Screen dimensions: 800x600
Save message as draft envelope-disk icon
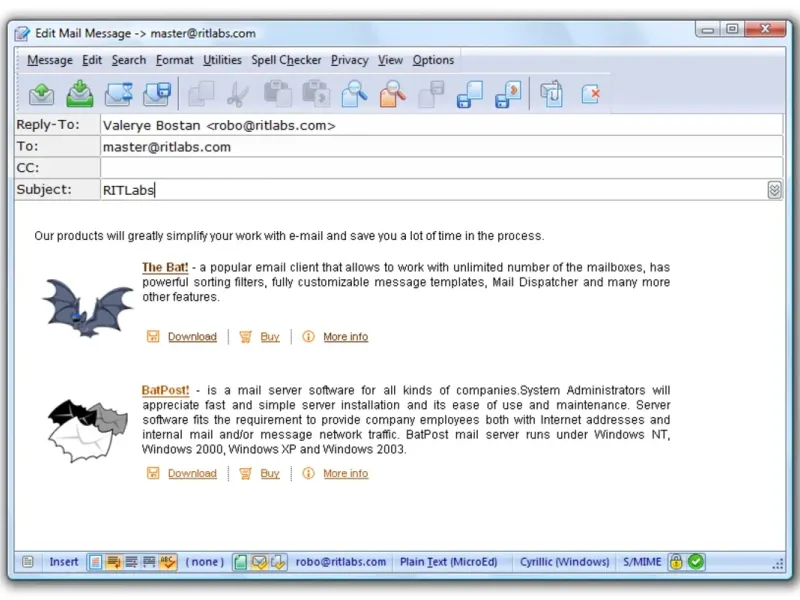[x=157, y=94]
